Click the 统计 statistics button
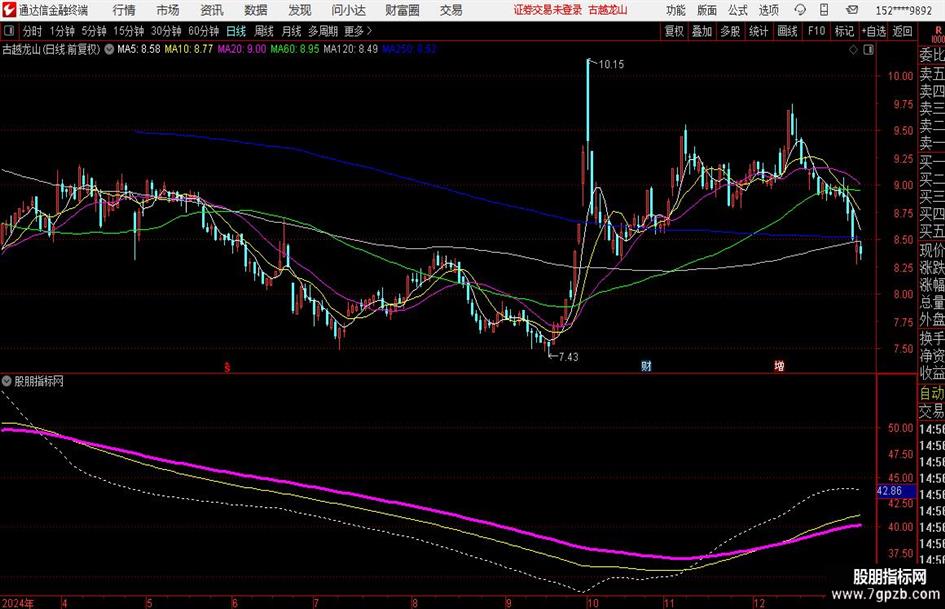This screenshot has width=945, height=609. (759, 31)
